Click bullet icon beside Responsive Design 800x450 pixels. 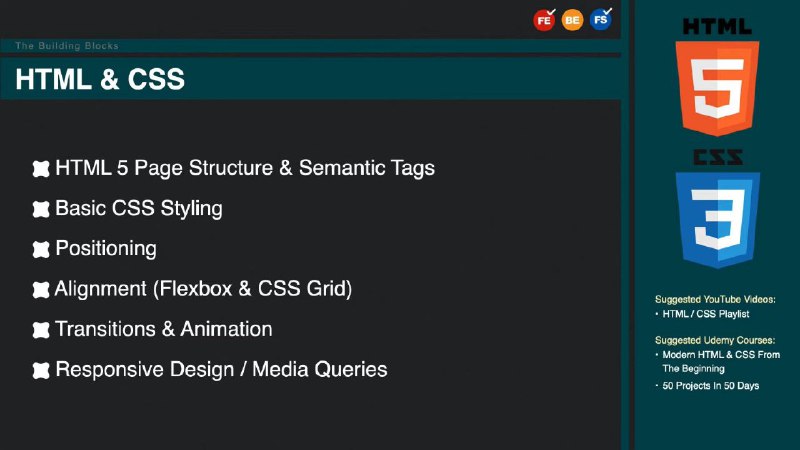(41, 370)
